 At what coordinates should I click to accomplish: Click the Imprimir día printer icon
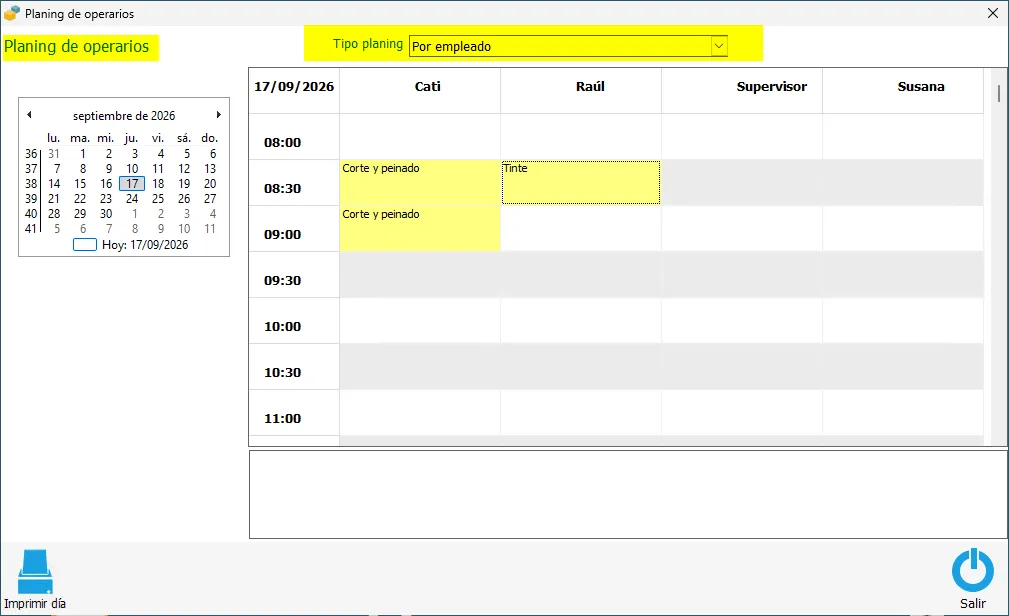pos(35,571)
